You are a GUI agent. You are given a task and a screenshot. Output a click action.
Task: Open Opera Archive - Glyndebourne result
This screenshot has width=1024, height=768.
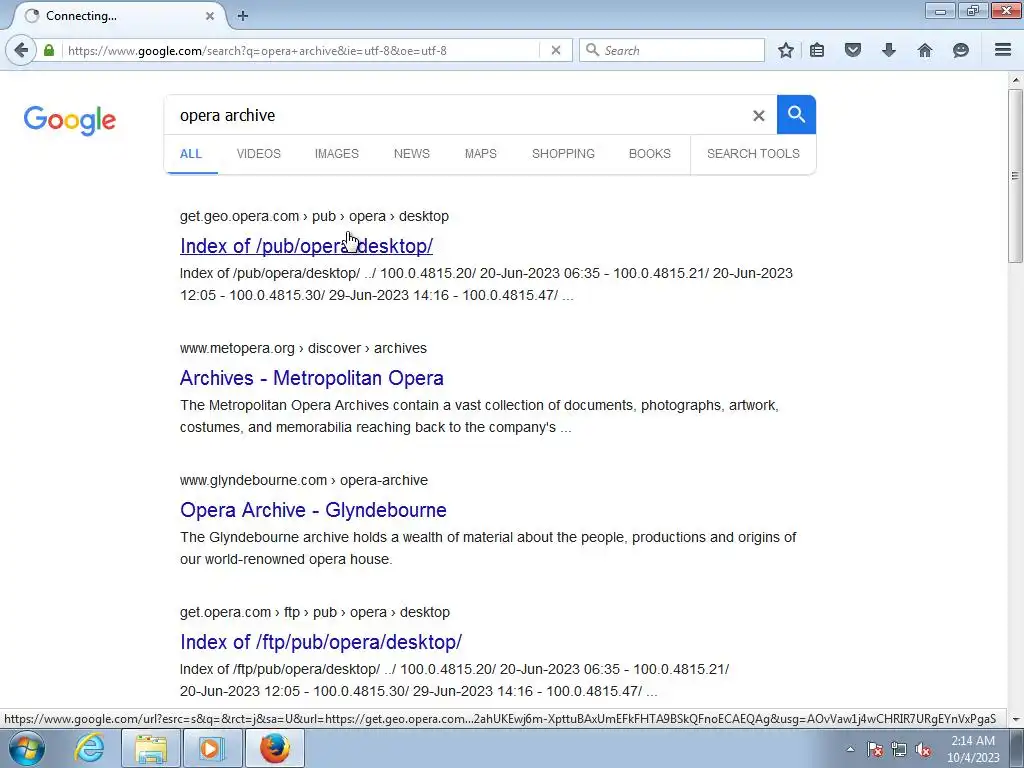313,510
